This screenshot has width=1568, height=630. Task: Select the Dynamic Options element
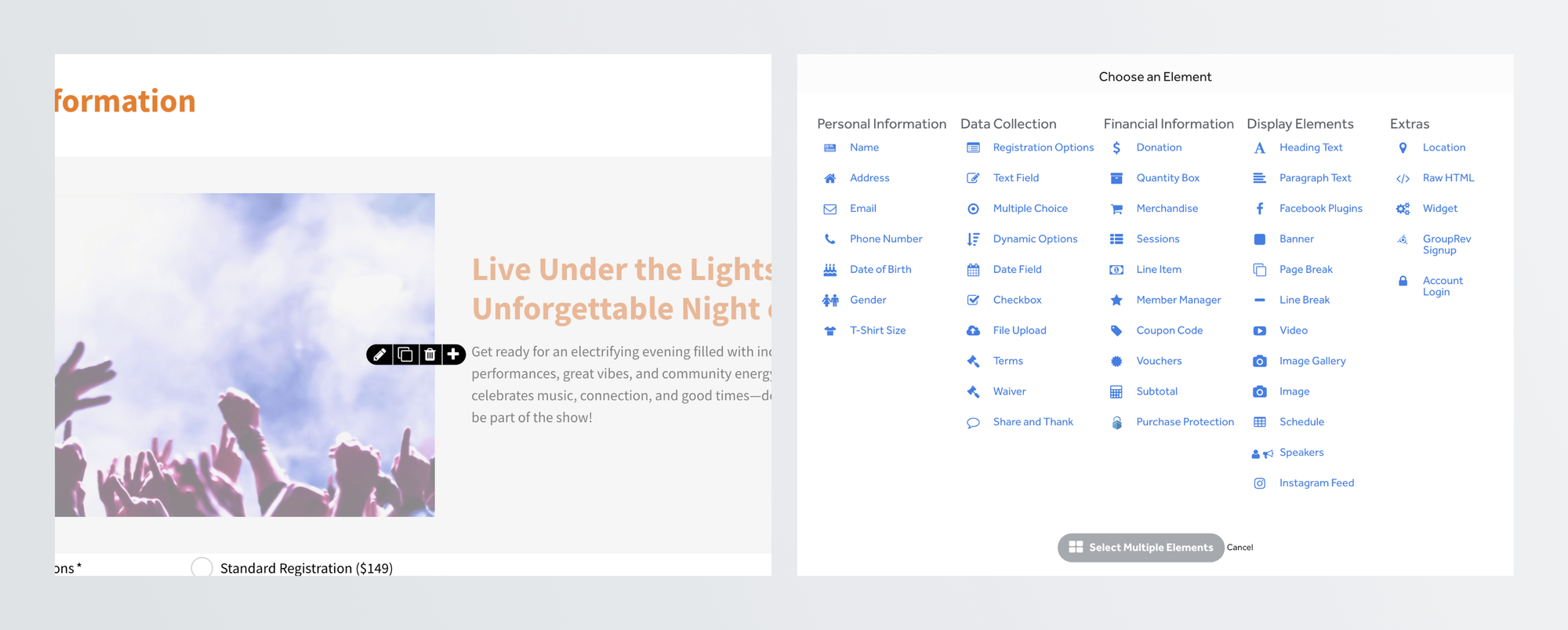coord(1035,239)
